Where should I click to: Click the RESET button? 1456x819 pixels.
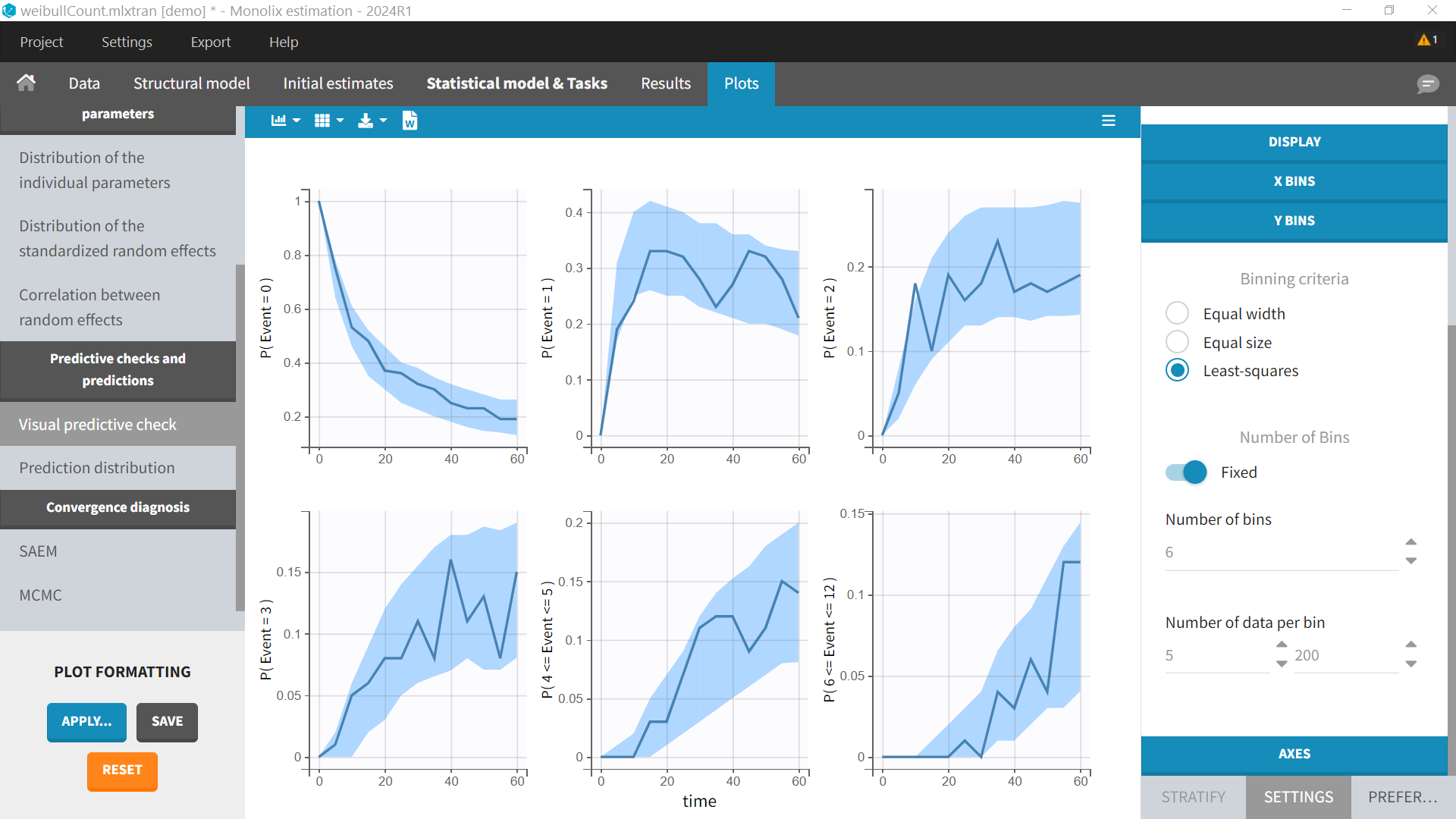122,770
